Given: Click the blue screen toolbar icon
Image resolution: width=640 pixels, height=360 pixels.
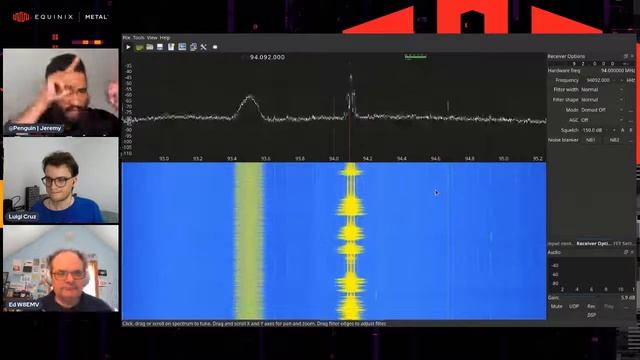Looking at the screenshot, I should tap(182, 47).
